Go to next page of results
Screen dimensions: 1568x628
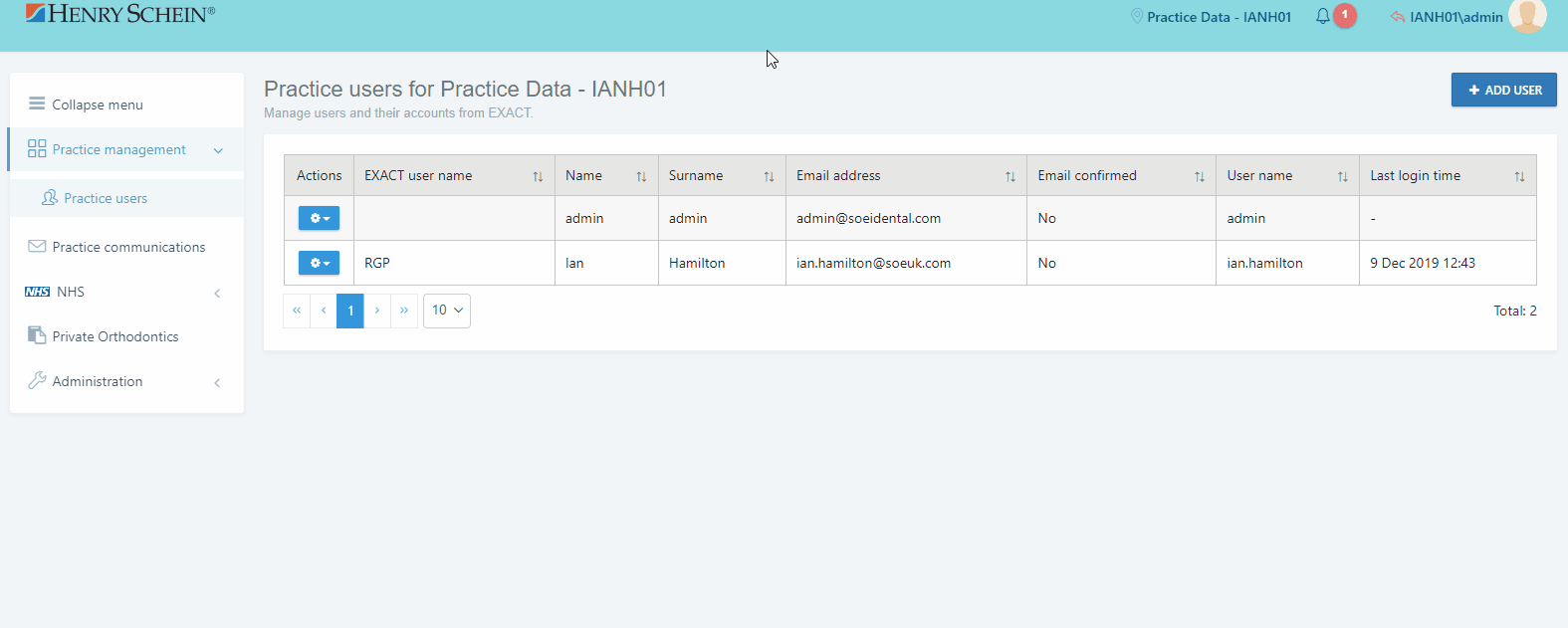point(377,311)
